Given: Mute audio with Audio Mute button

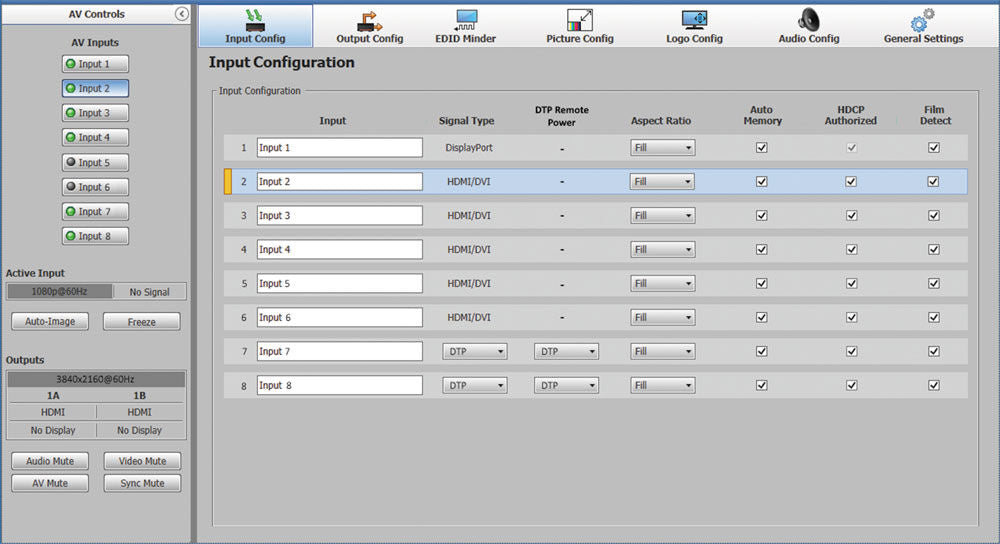Looking at the screenshot, I should point(50,461).
